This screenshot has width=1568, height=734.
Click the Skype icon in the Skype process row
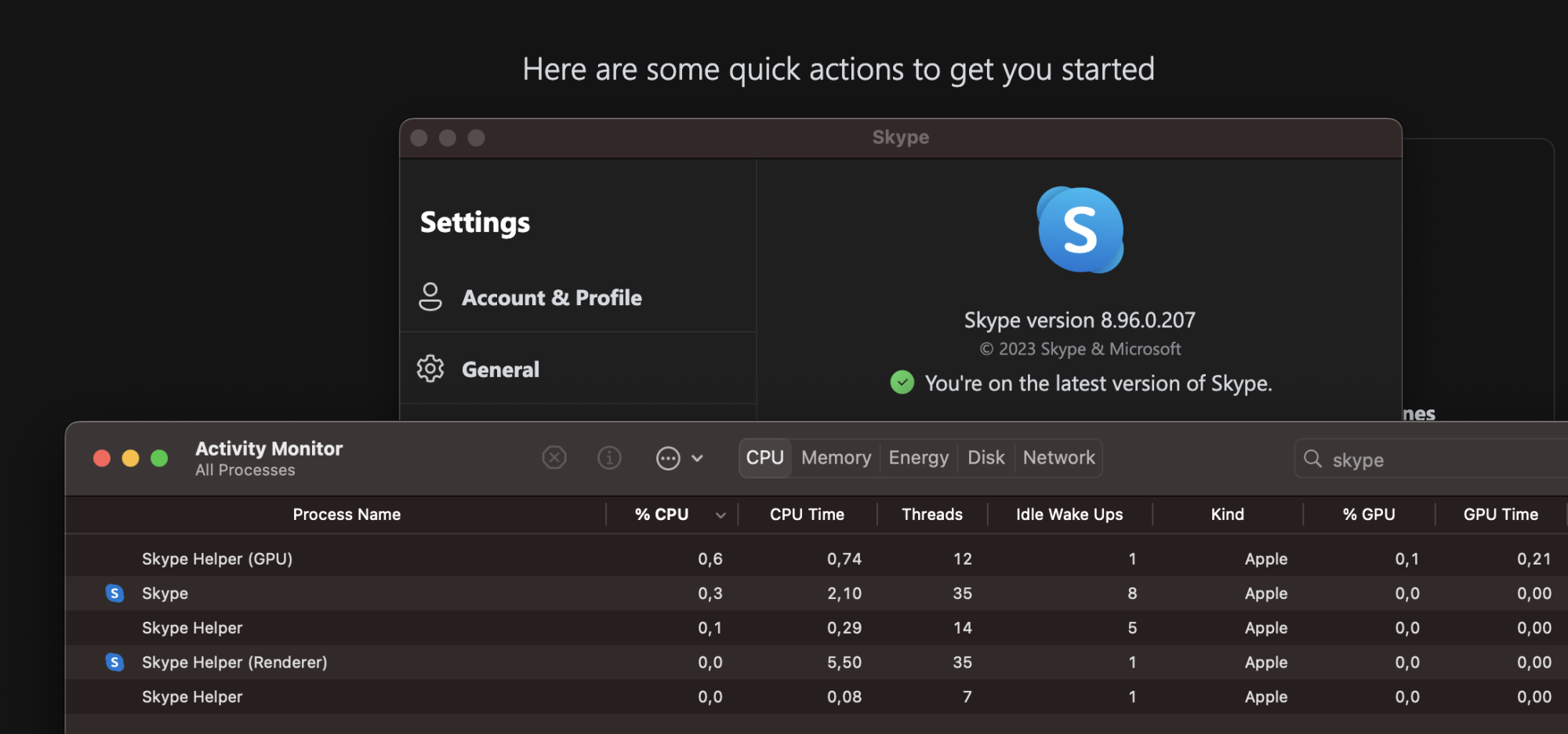point(114,594)
